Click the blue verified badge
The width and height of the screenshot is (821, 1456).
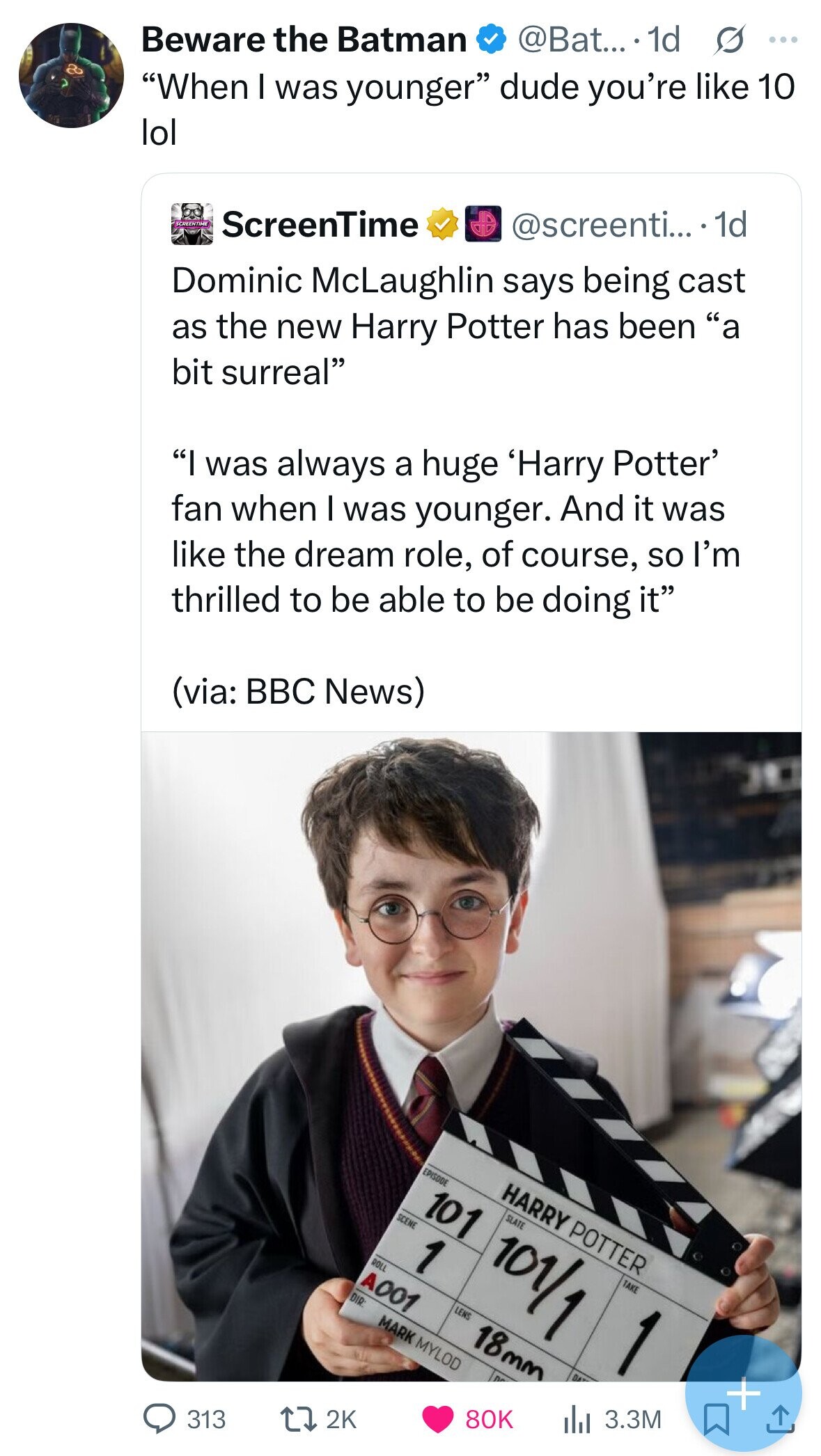(x=490, y=40)
